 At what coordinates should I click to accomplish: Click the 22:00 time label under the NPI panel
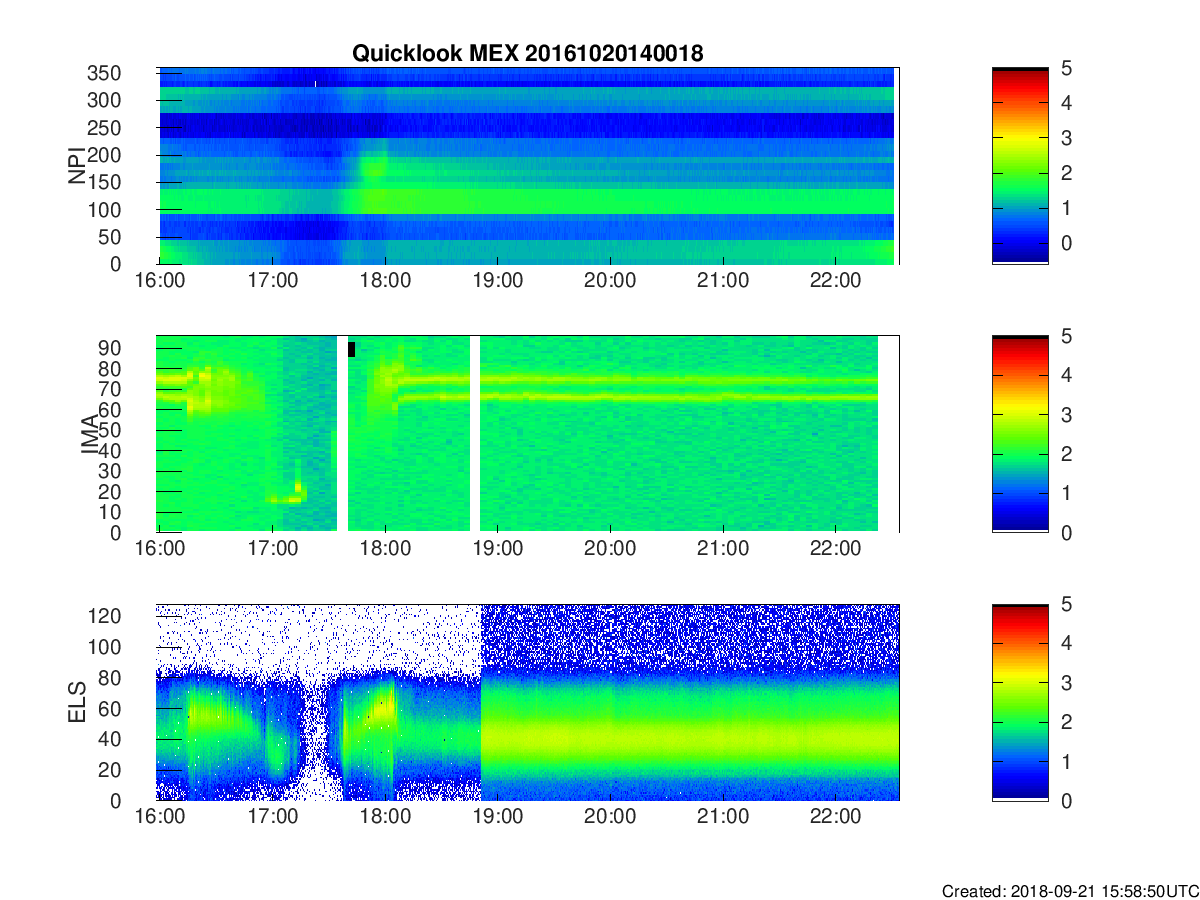pyautogui.click(x=835, y=281)
